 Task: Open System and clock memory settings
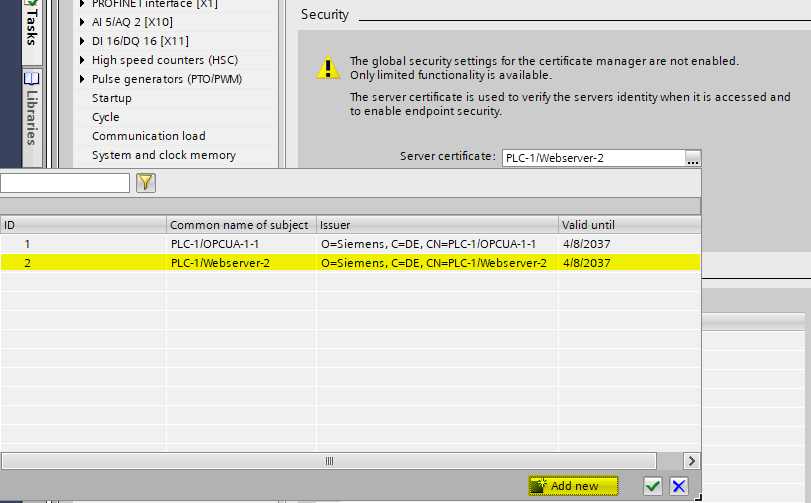(163, 155)
